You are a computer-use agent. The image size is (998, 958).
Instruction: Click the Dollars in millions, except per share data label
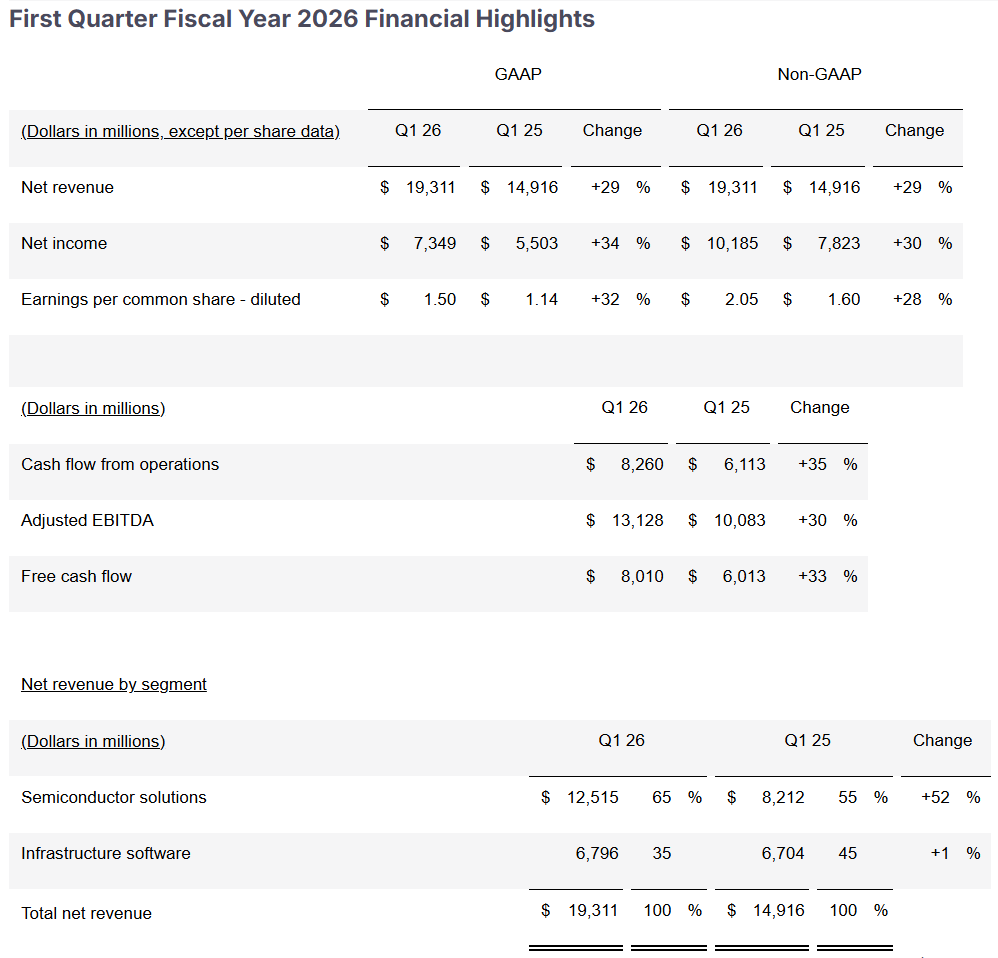(180, 131)
